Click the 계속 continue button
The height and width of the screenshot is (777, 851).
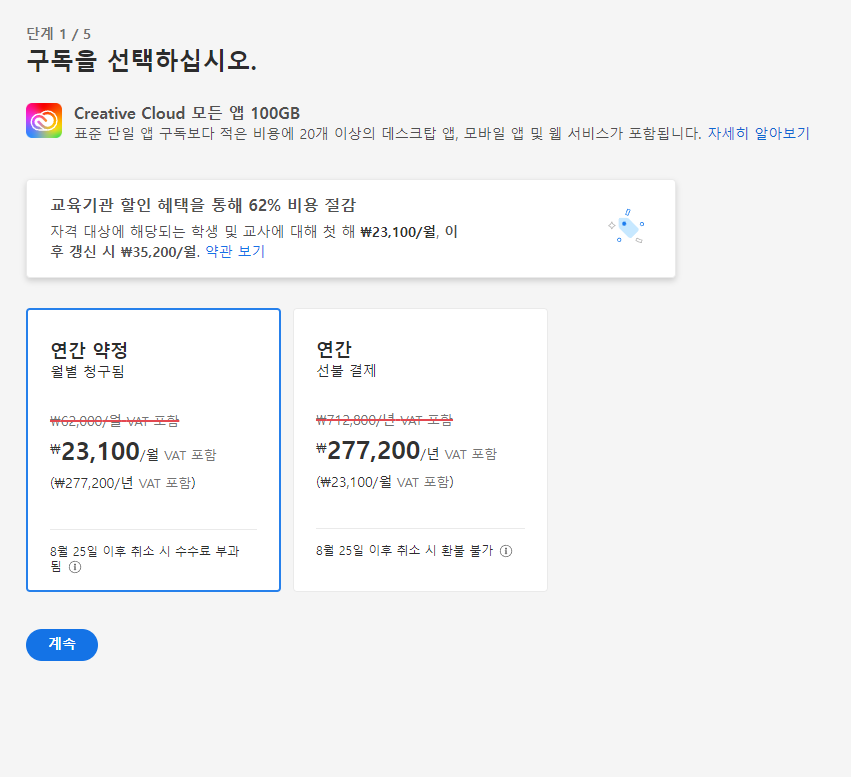[62, 645]
